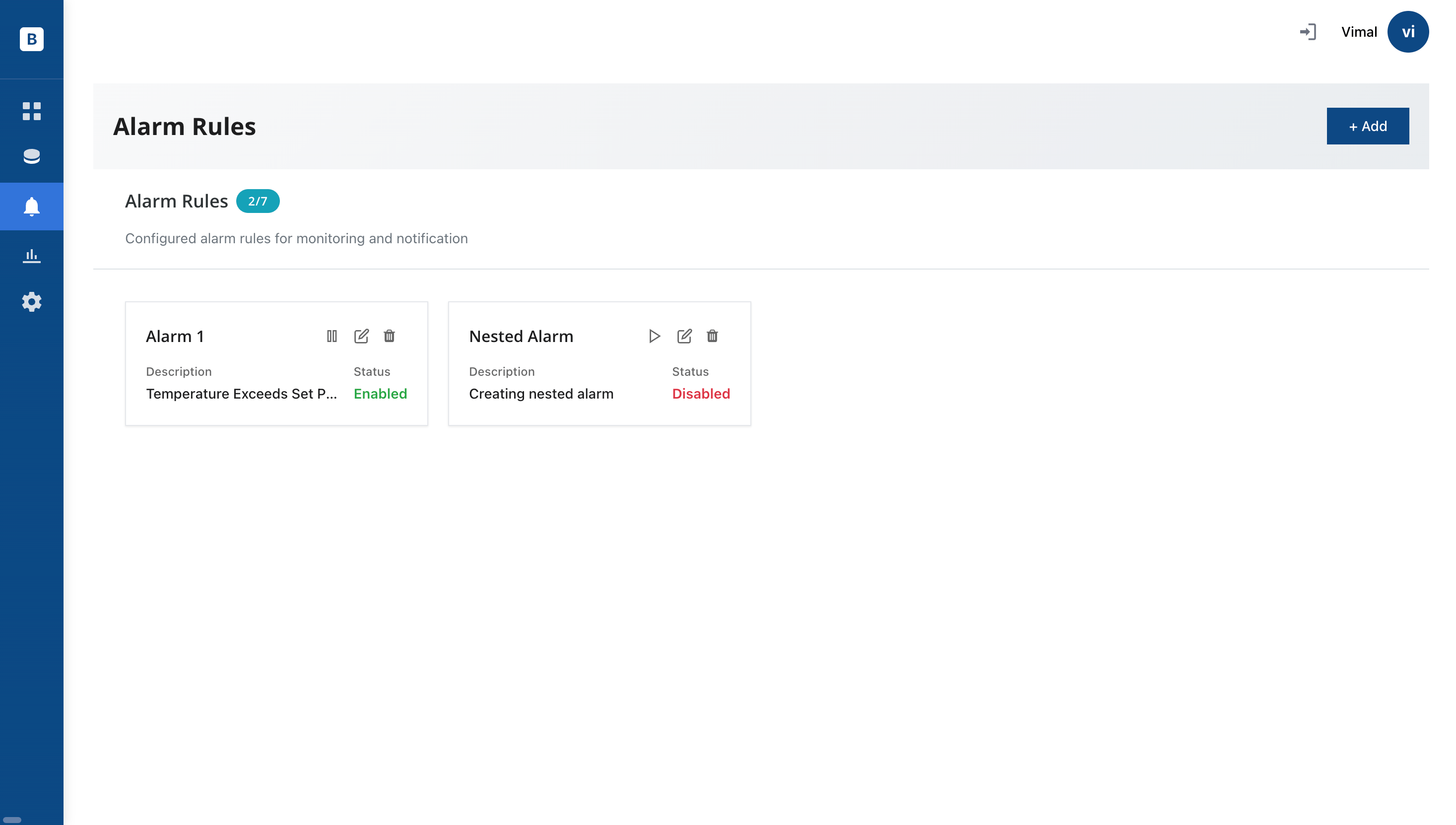Click the B logo in sidebar
Image resolution: width=1456 pixels, height=825 pixels.
(32, 39)
